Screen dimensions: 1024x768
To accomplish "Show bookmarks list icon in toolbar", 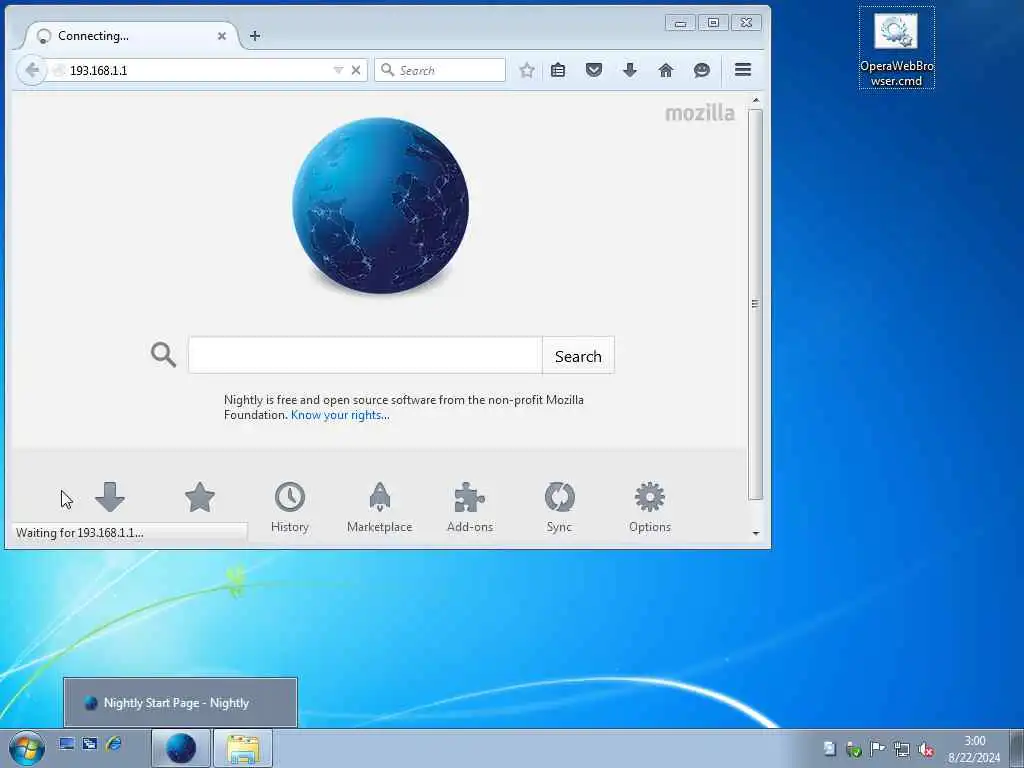I will (558, 70).
